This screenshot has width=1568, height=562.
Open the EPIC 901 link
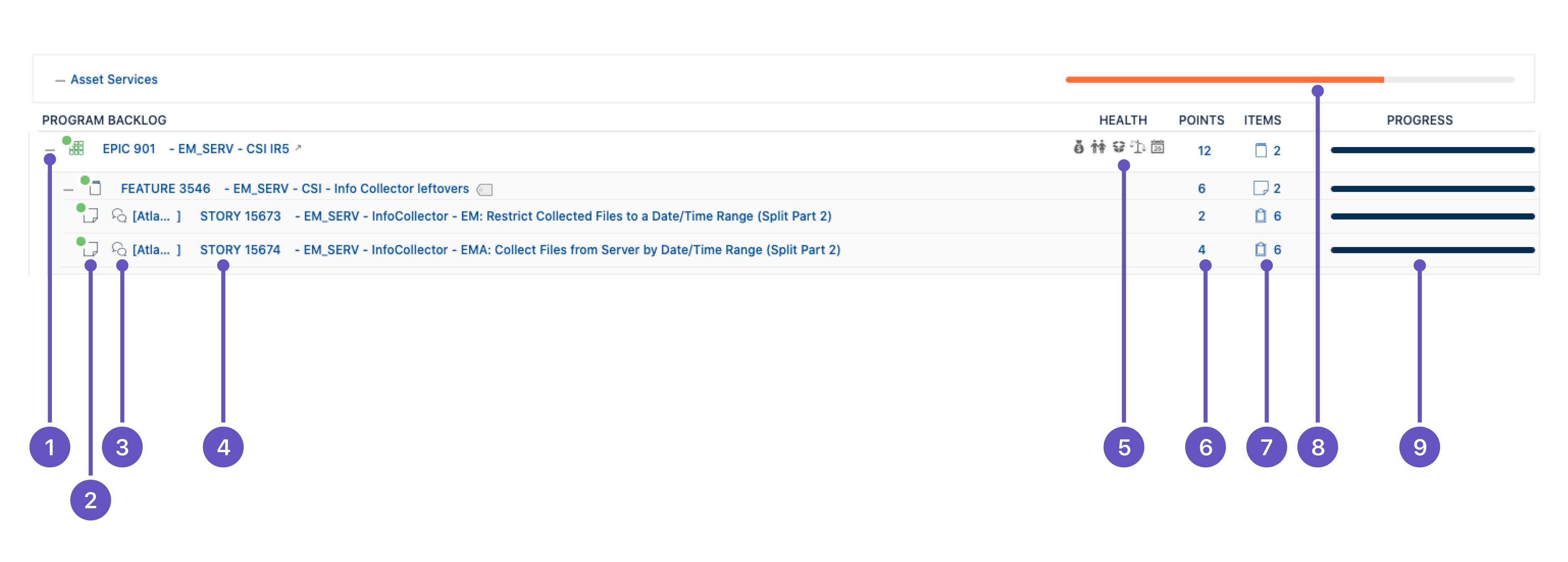click(129, 149)
